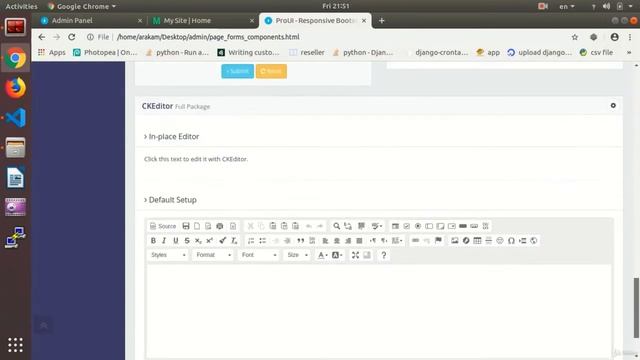Open the Photopea bookmark
Screen dimensions: 640x360
point(105,52)
